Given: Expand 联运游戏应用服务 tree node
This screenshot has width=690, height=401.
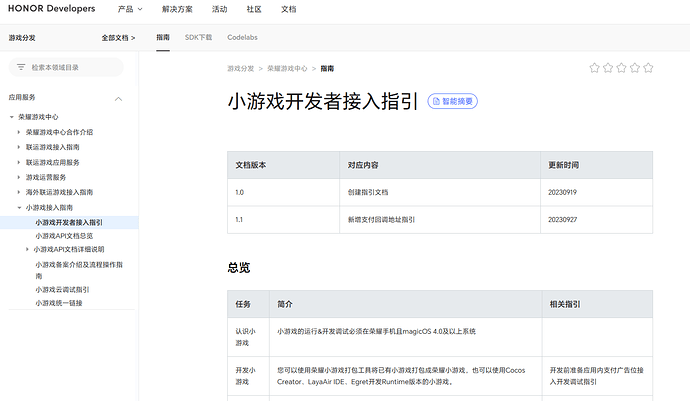Looking at the screenshot, I should (x=18, y=162).
